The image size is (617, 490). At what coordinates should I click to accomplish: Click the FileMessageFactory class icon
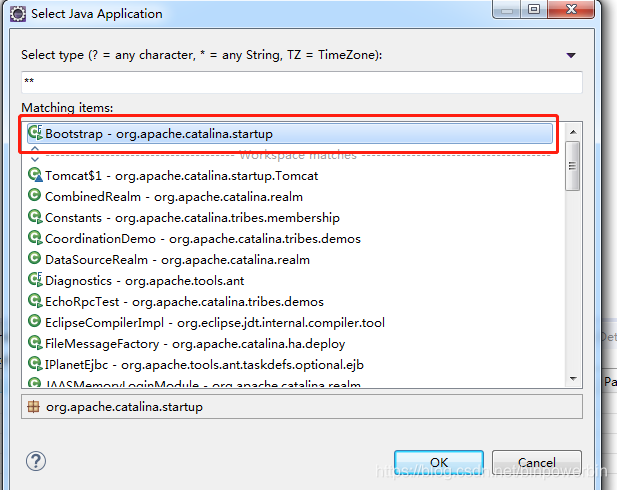tap(35, 343)
